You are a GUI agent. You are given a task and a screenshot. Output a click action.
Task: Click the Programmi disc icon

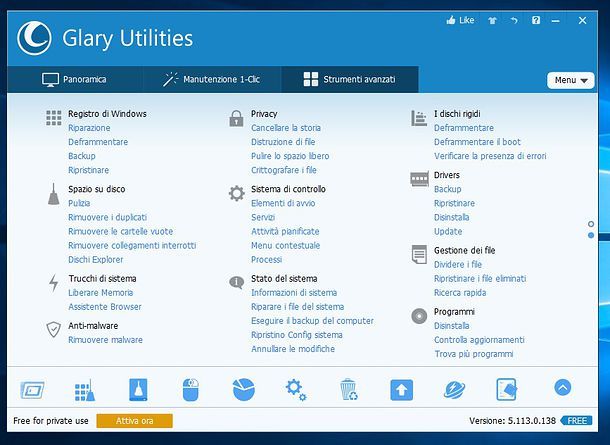tap(419, 316)
